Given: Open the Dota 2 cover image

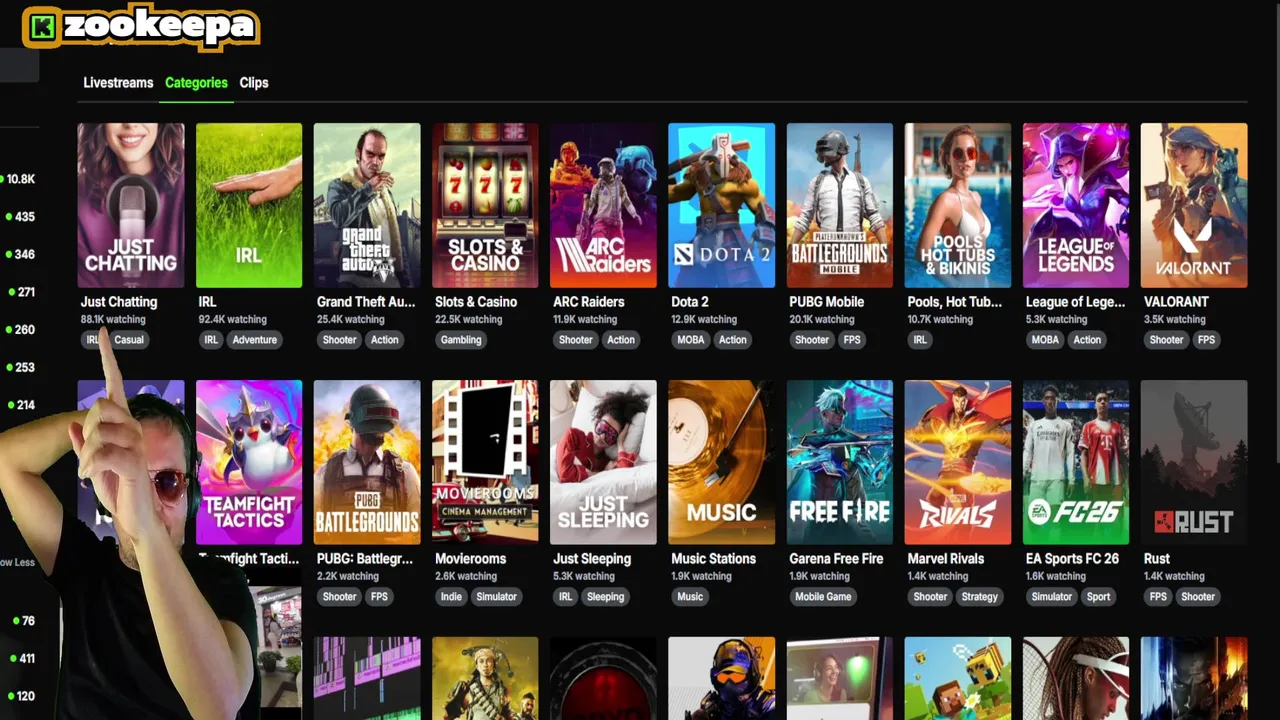Looking at the screenshot, I should [x=721, y=205].
